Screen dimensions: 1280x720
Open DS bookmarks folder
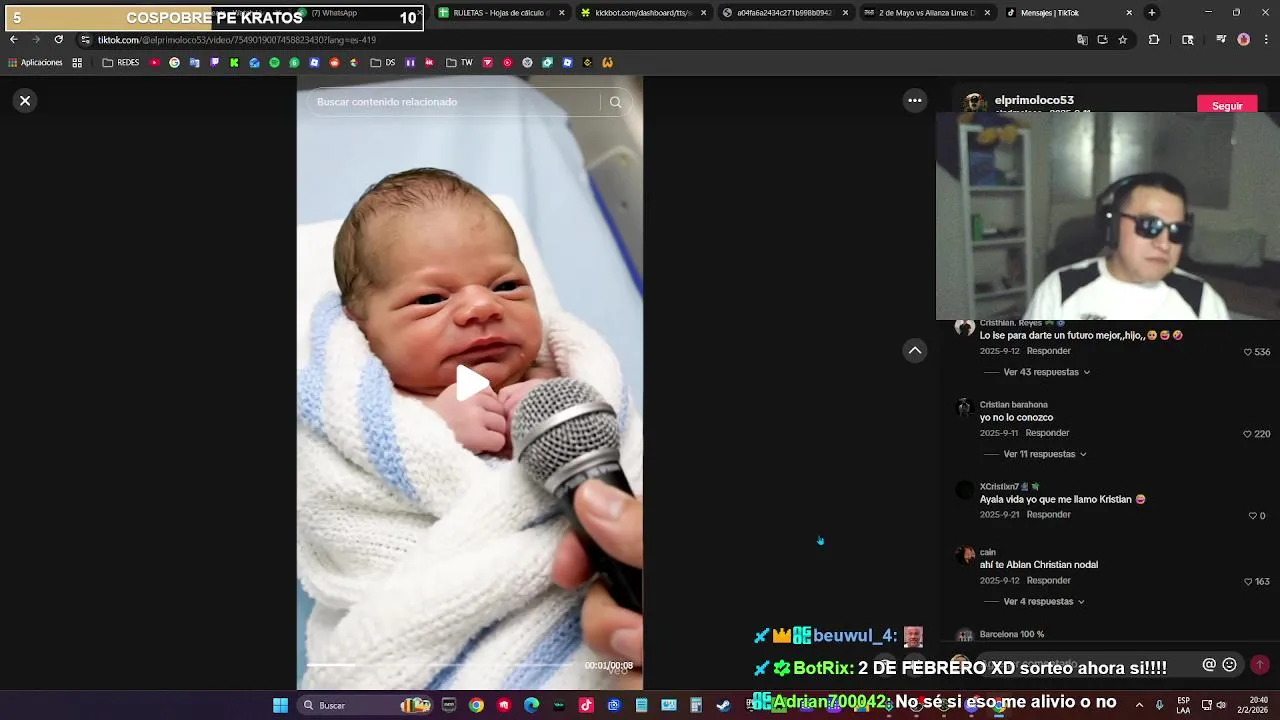(x=383, y=62)
